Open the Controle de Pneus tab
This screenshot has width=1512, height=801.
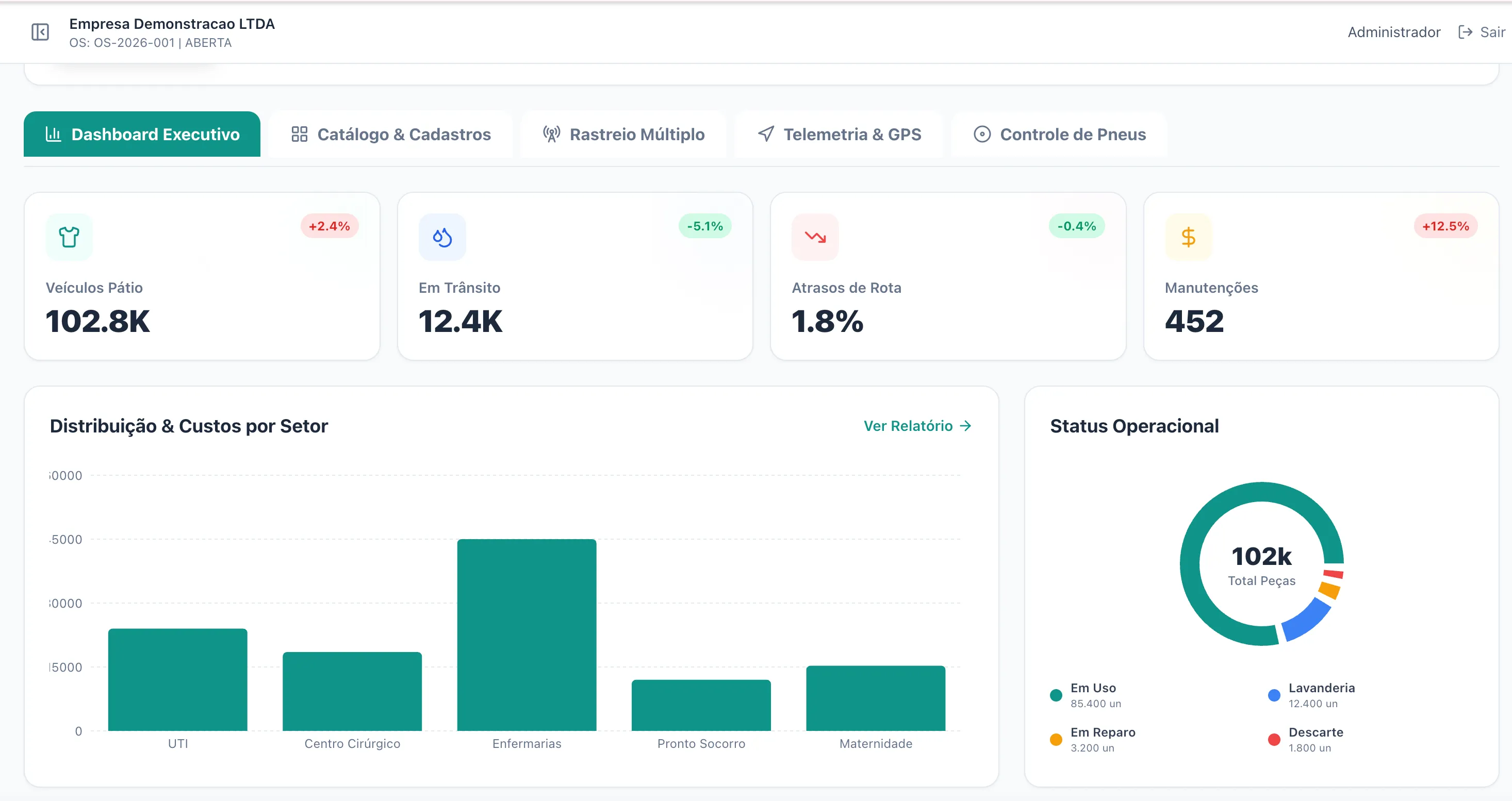pos(1059,135)
